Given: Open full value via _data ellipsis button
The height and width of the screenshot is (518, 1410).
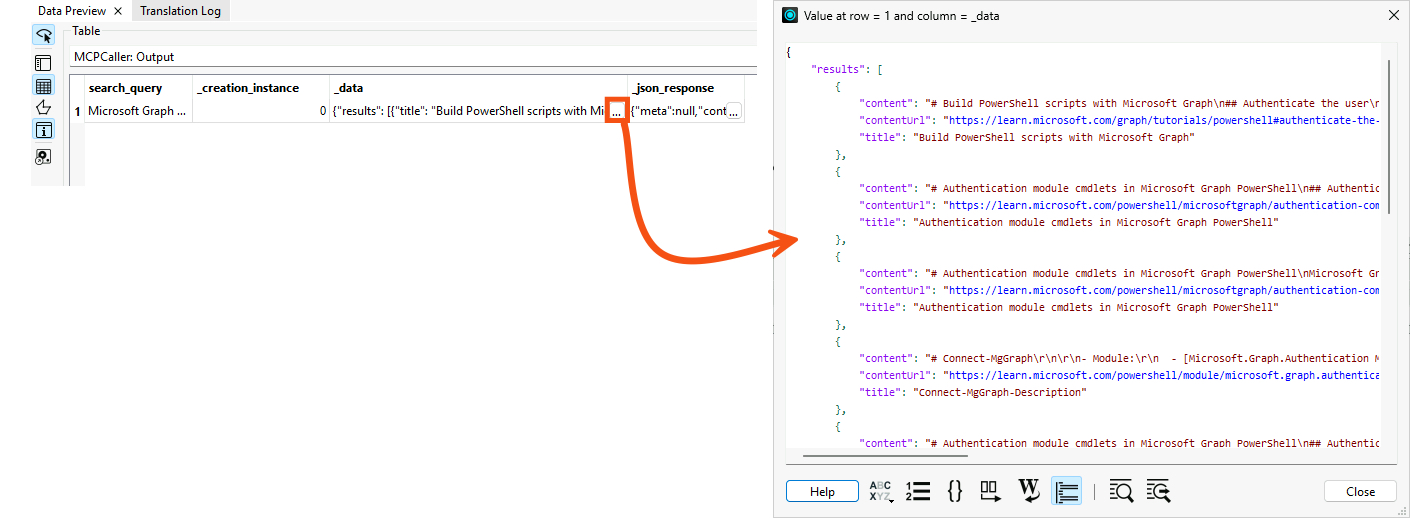Looking at the screenshot, I should [617, 112].
